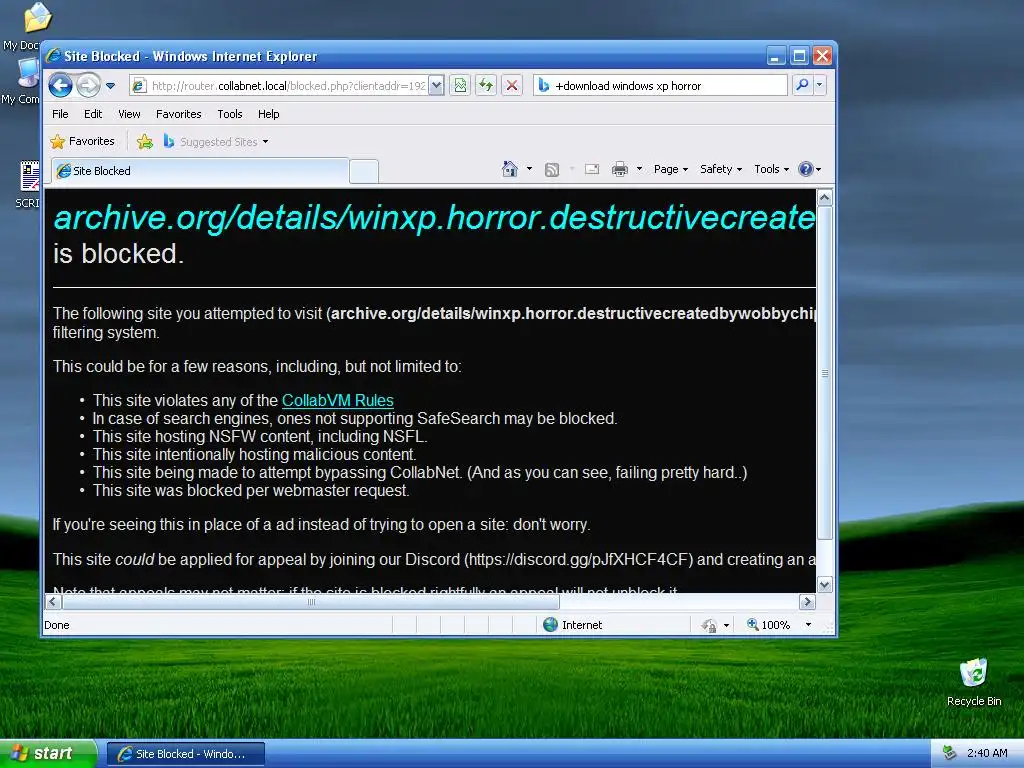Open the recent pages dropdown arrow
Image resolution: width=1024 pixels, height=768 pixels.
click(x=110, y=86)
